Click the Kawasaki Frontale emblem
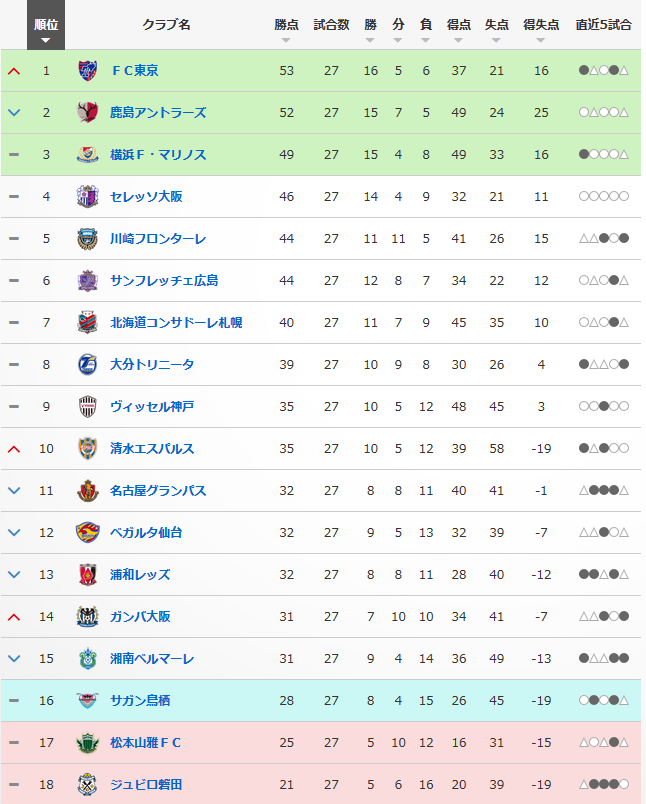The height and width of the screenshot is (804, 646). click(88, 238)
